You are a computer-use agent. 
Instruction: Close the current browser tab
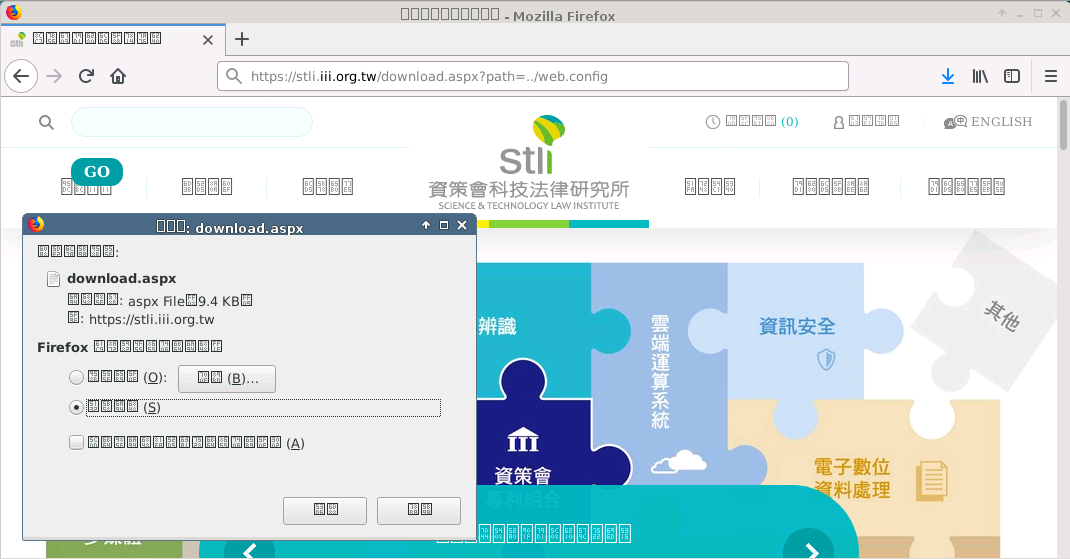(x=208, y=40)
